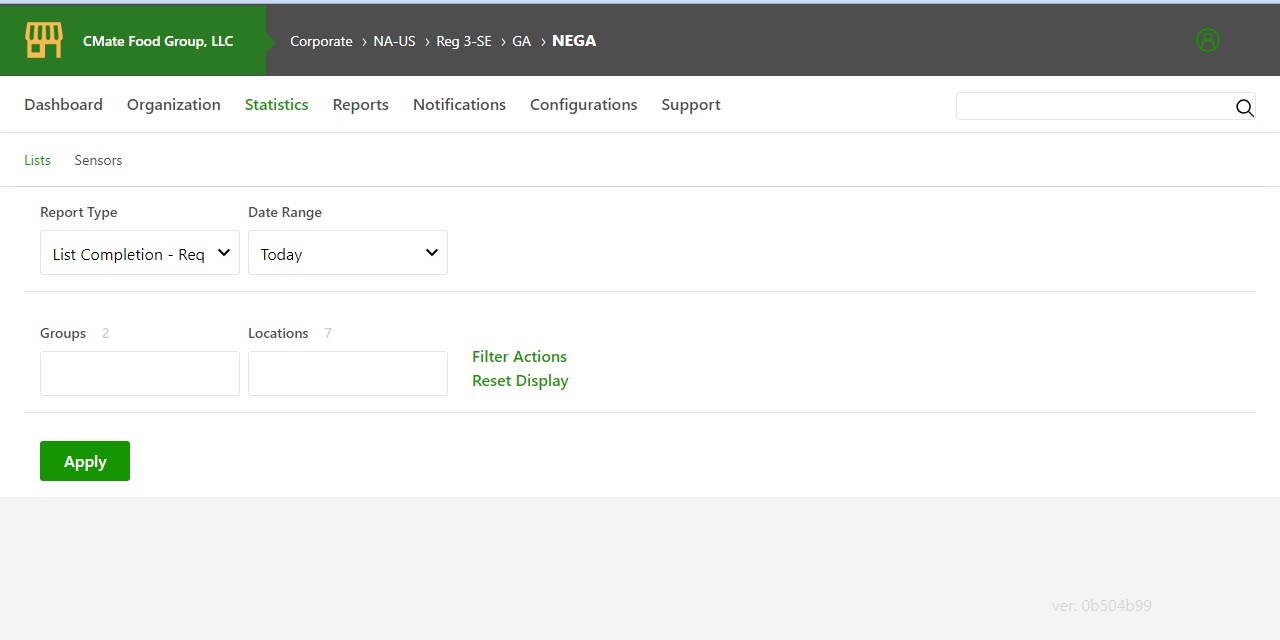Focus the Groups input field

140,373
